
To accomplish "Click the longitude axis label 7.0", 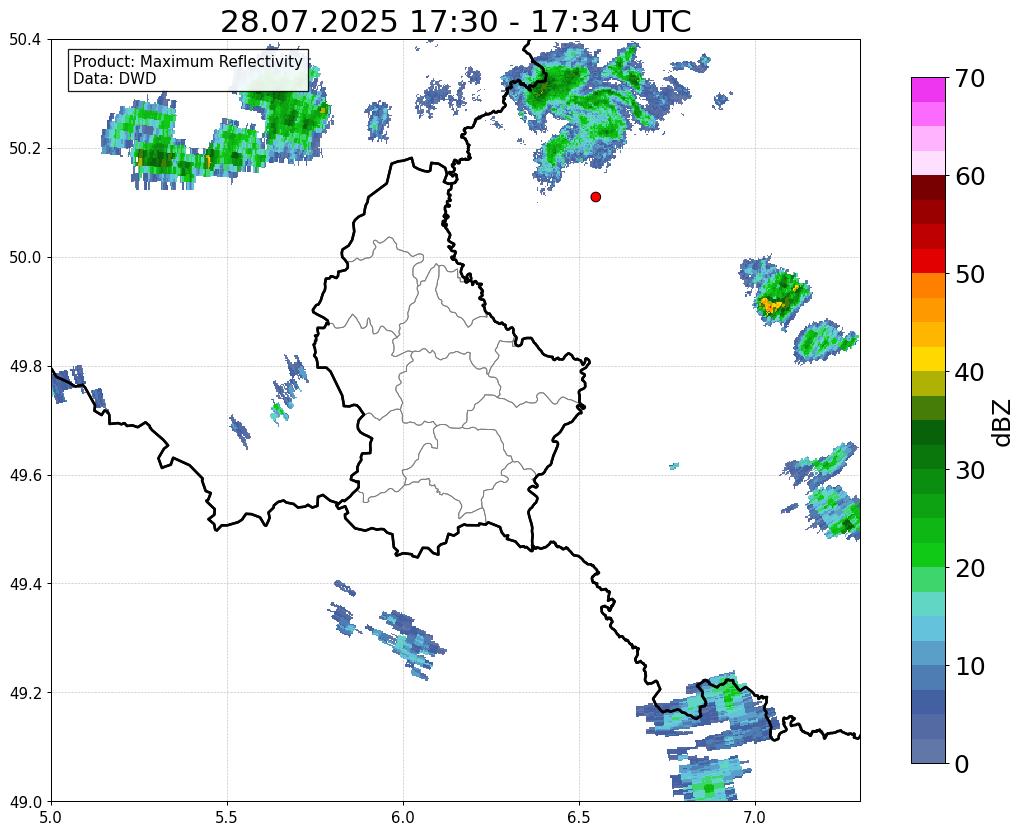I will click(x=756, y=816).
